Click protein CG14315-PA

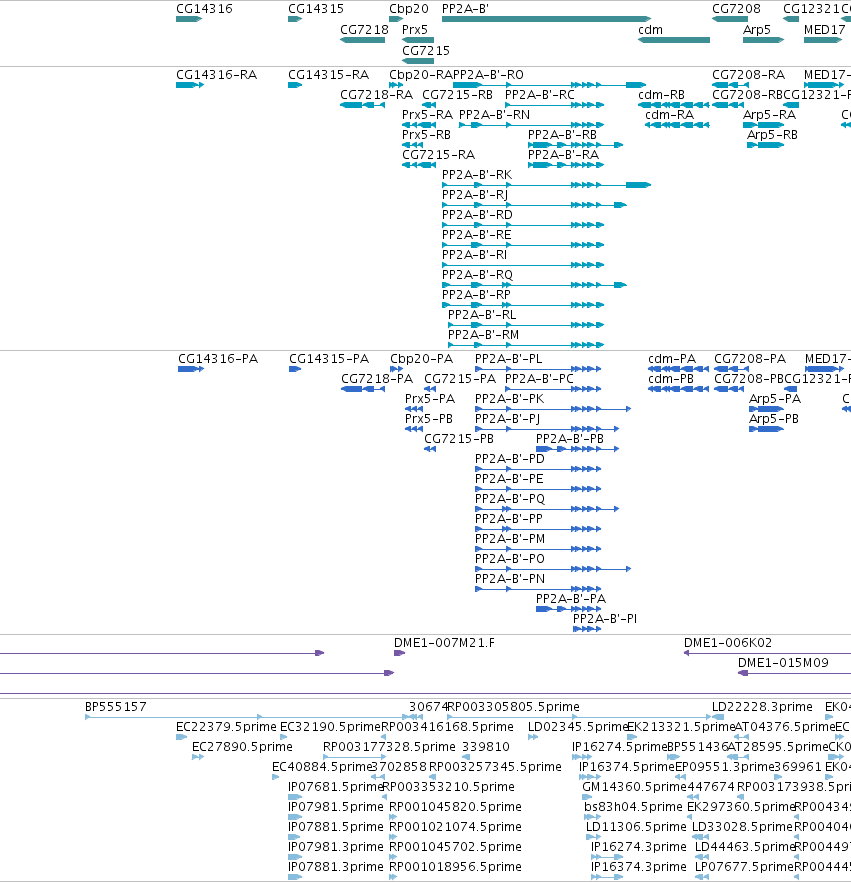click(295, 369)
